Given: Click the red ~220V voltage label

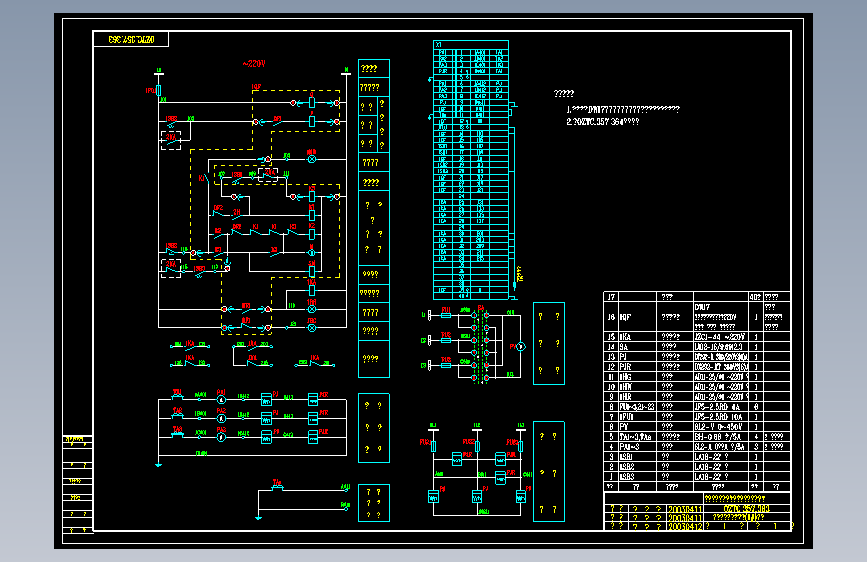Looking at the screenshot, I should click(254, 64).
